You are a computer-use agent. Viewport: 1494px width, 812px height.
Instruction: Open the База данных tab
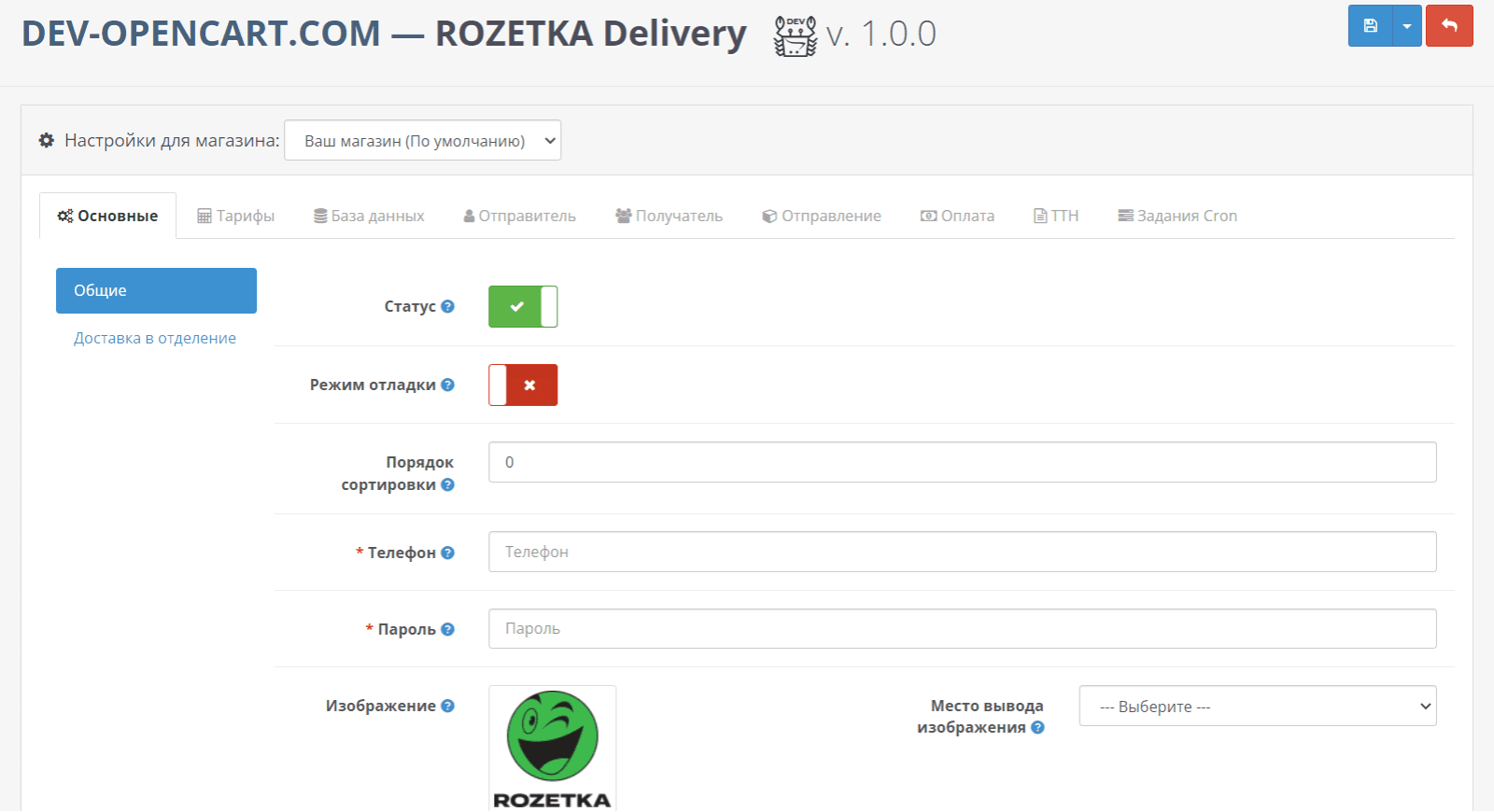pyautogui.click(x=369, y=216)
